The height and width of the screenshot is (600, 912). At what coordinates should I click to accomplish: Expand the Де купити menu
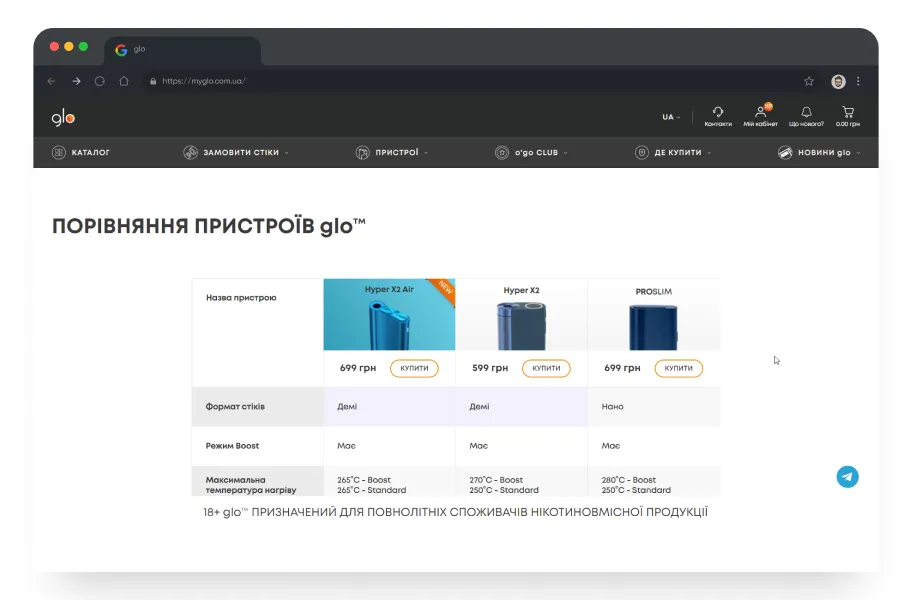(709, 153)
